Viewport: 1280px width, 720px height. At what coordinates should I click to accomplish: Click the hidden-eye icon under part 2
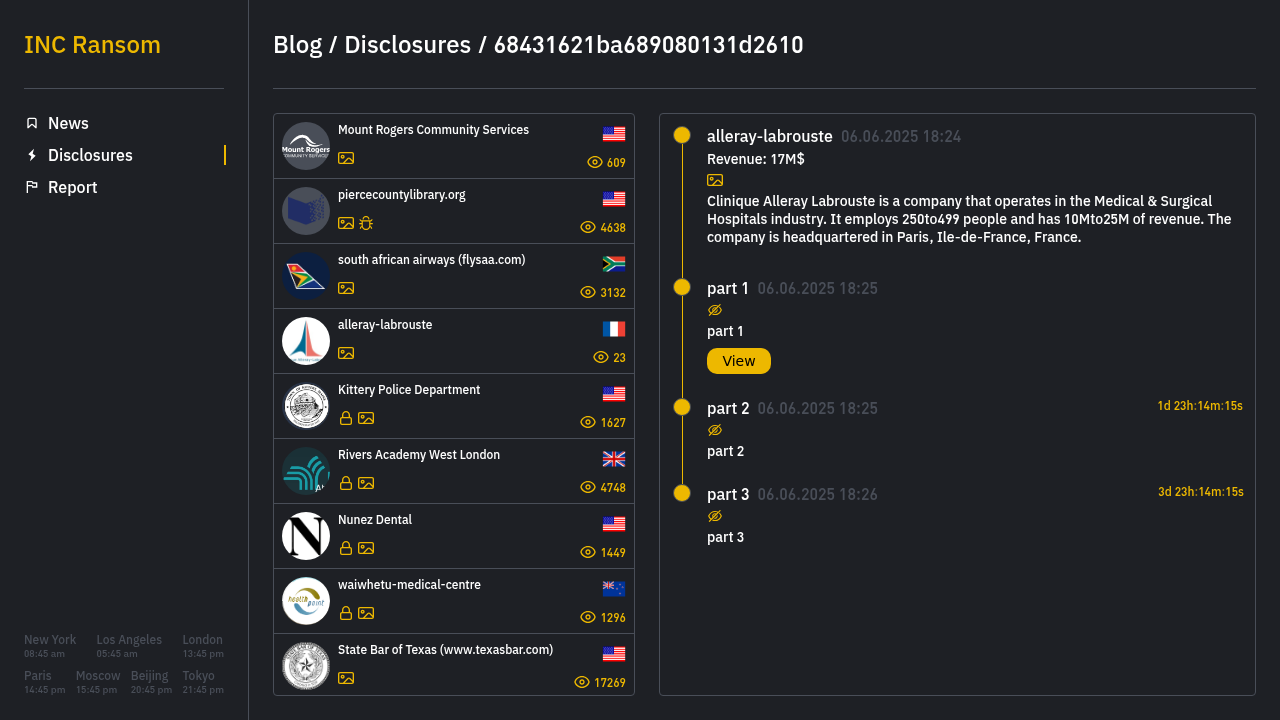coord(715,430)
